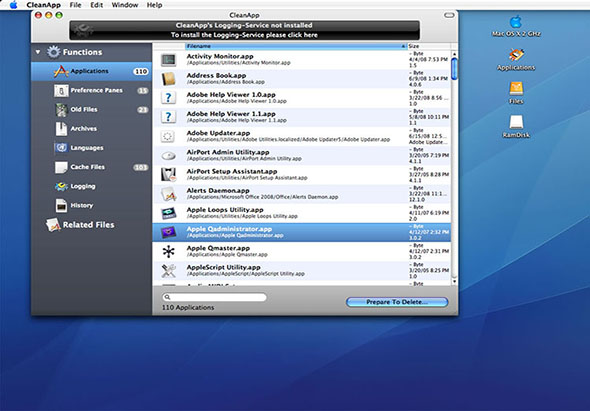
Task: Click '110 Applications' status text
Action: pos(188,307)
